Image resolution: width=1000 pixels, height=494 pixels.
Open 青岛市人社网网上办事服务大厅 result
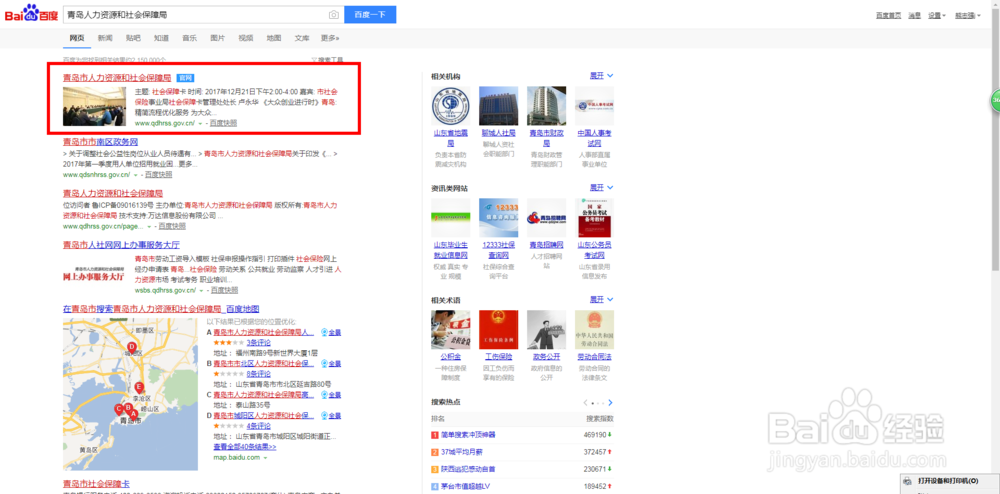121,245
